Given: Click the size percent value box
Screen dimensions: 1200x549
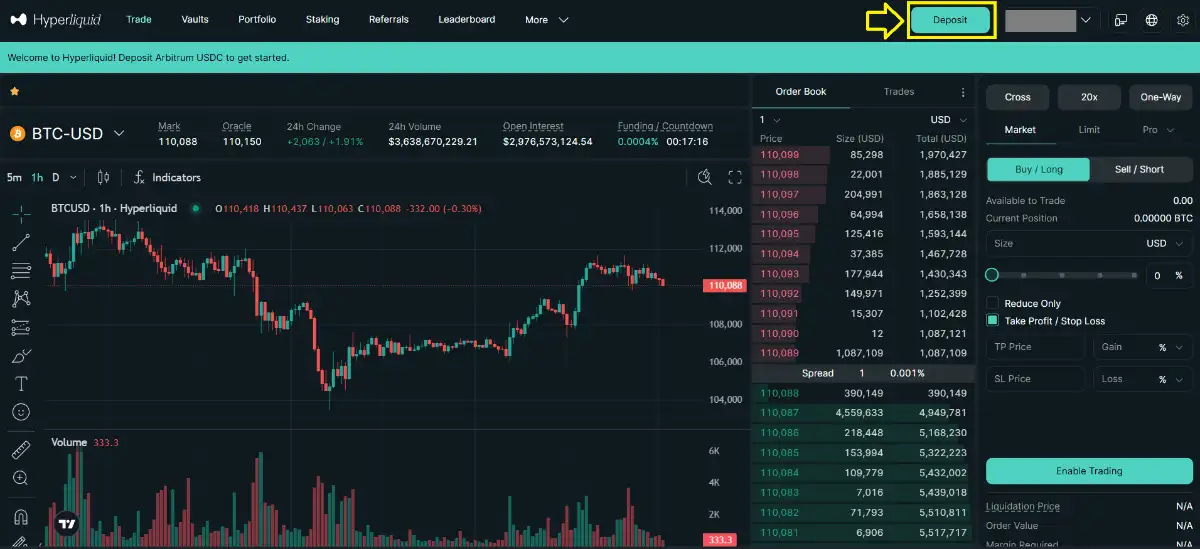Looking at the screenshot, I should (1168, 275).
